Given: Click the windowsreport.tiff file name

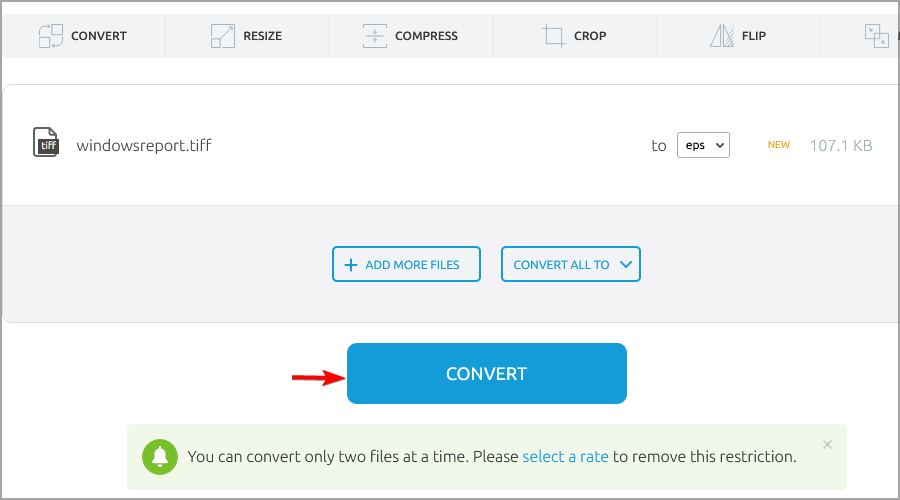Looking at the screenshot, I should [144, 145].
